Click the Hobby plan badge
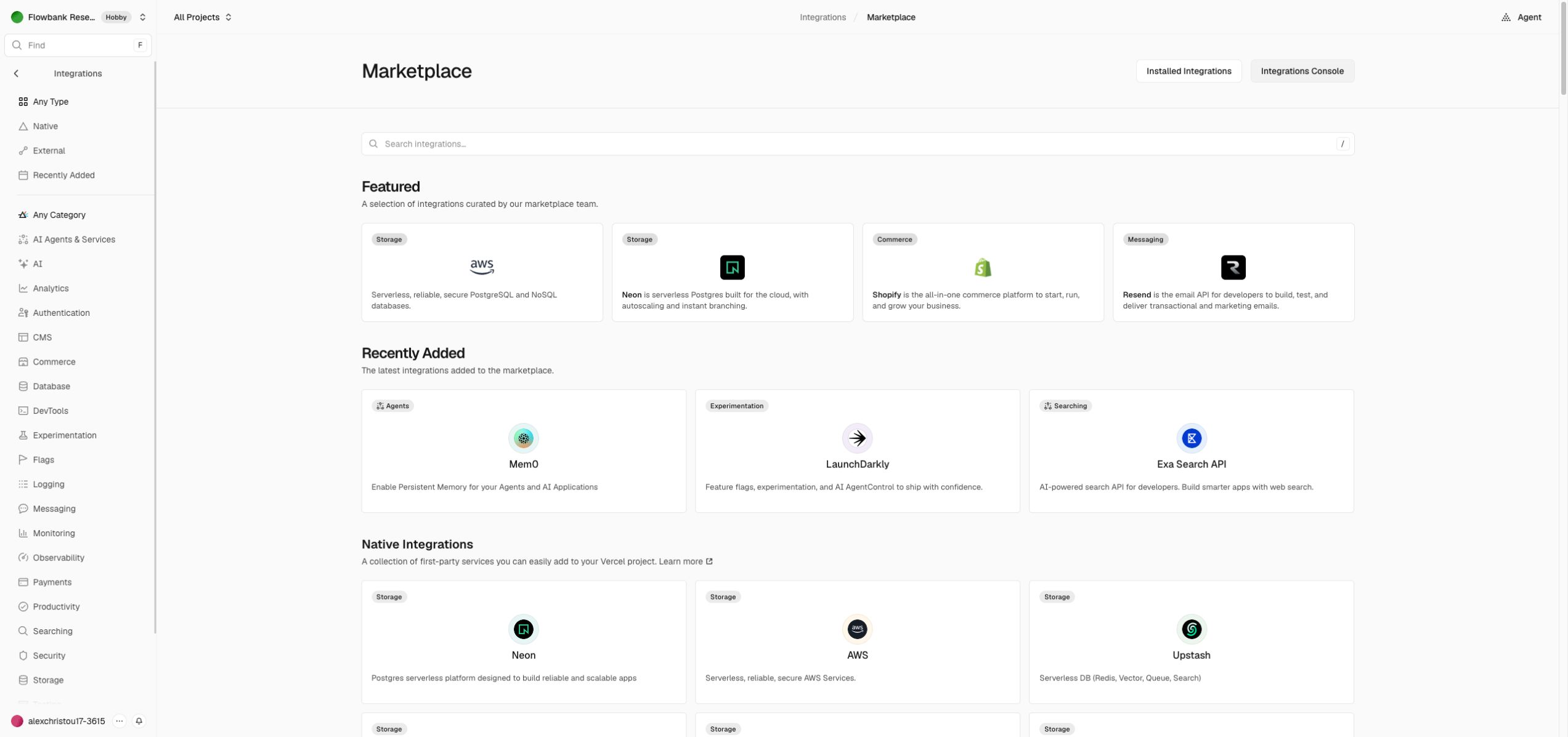The image size is (1568, 737). point(116,17)
